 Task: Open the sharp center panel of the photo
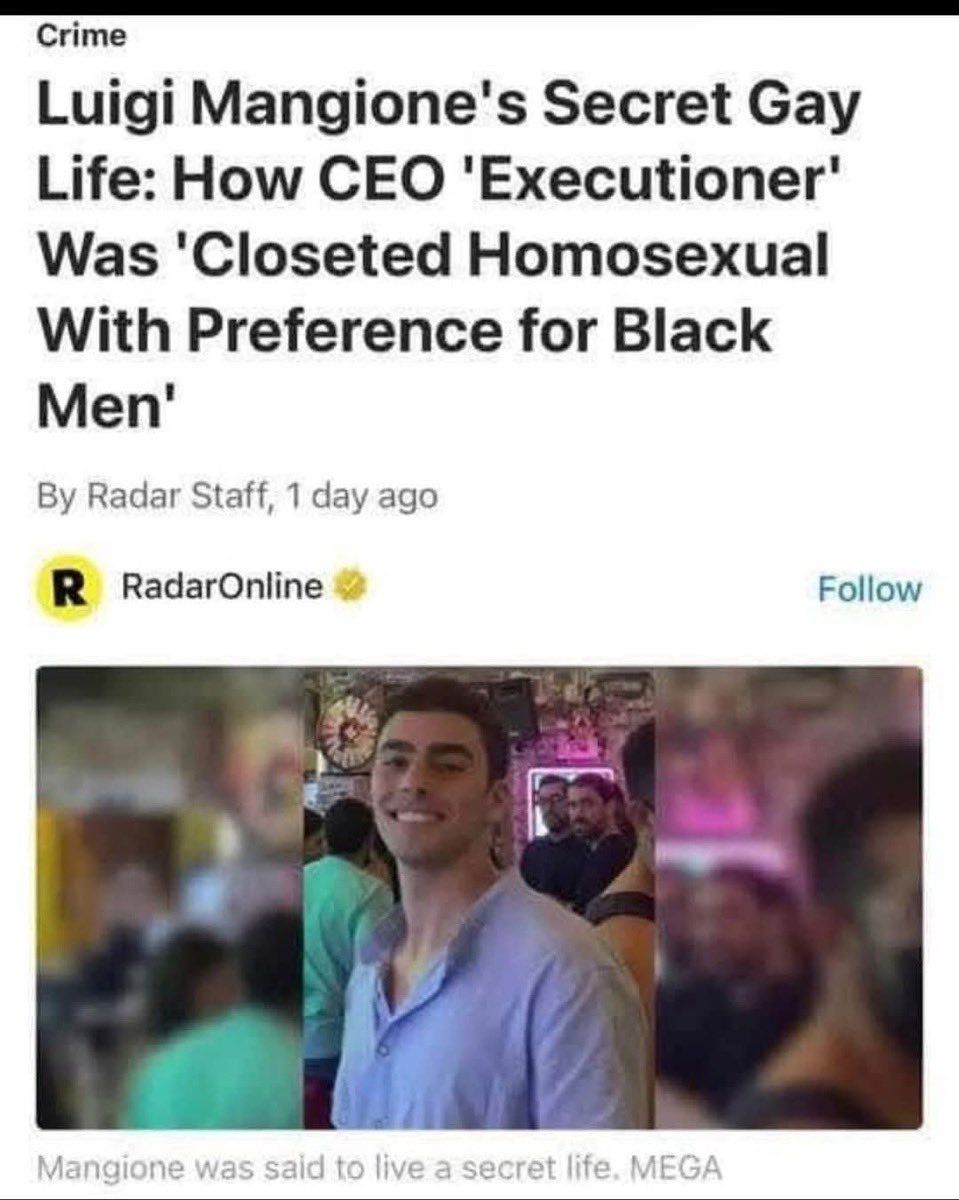[x=479, y=898]
